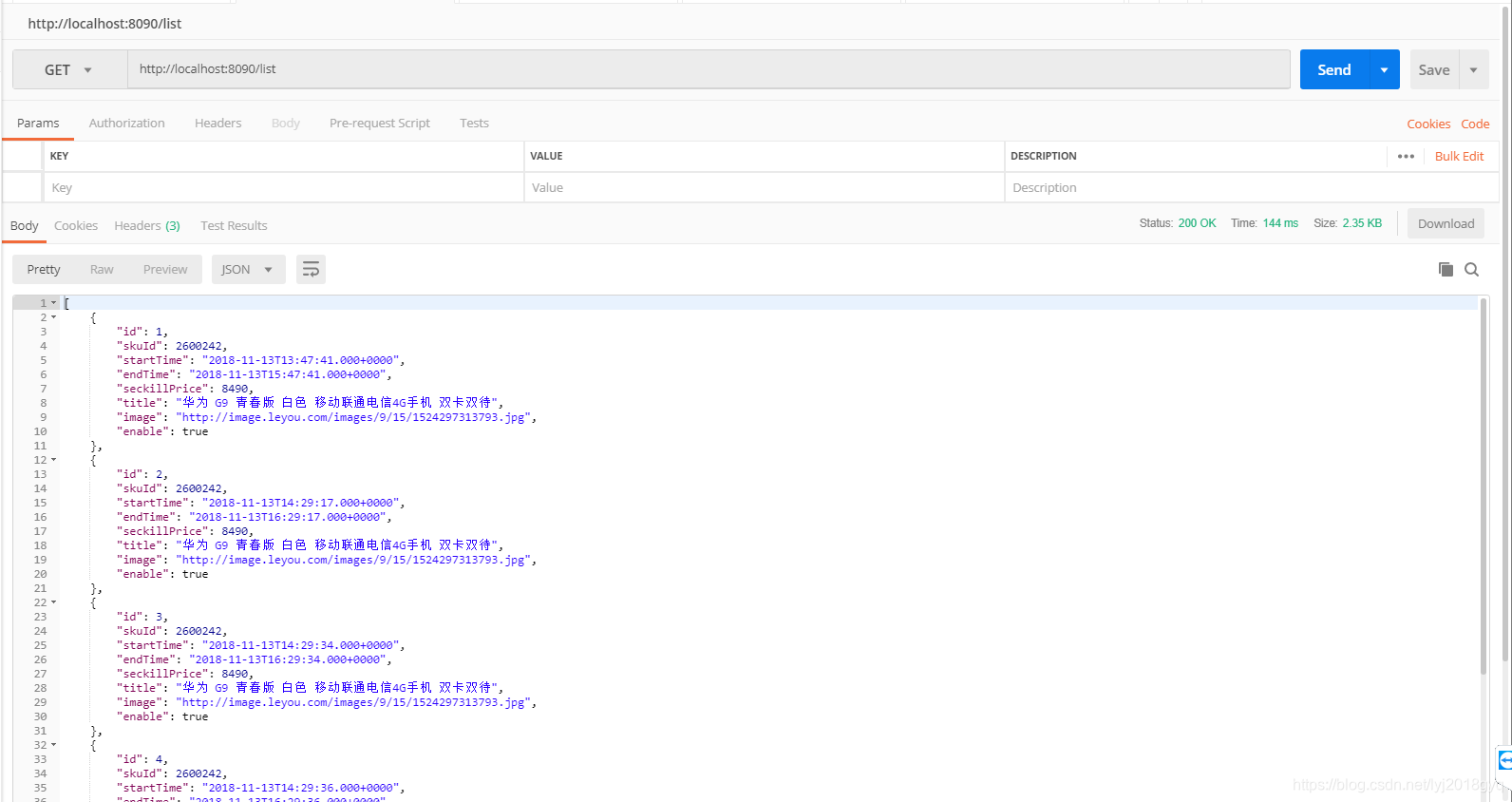
Task: Open the Pre-request Script tab
Action: click(380, 124)
